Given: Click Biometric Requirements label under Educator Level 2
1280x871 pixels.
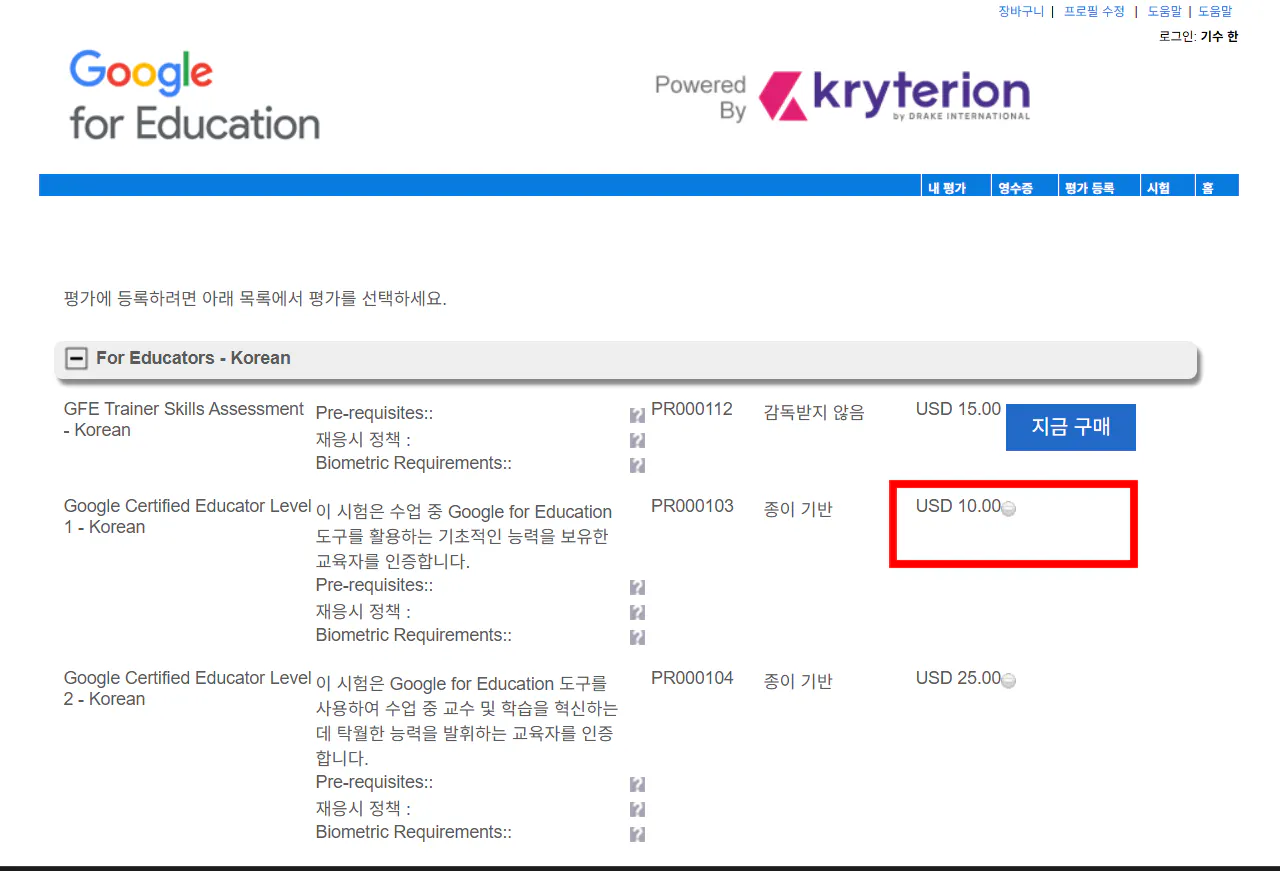Looking at the screenshot, I should 414,832.
